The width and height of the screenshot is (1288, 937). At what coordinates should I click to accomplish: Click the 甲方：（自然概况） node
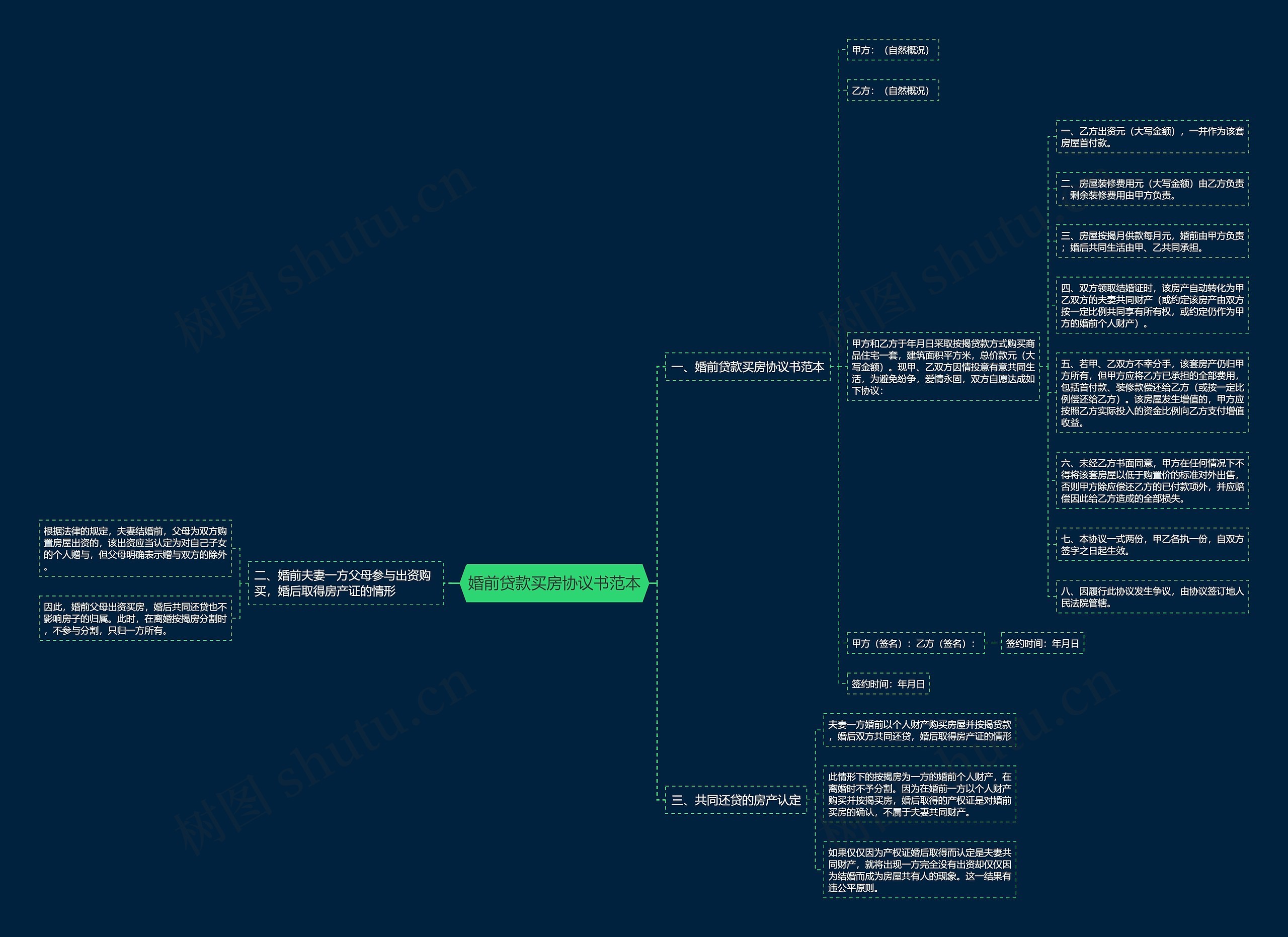pyautogui.click(x=893, y=50)
